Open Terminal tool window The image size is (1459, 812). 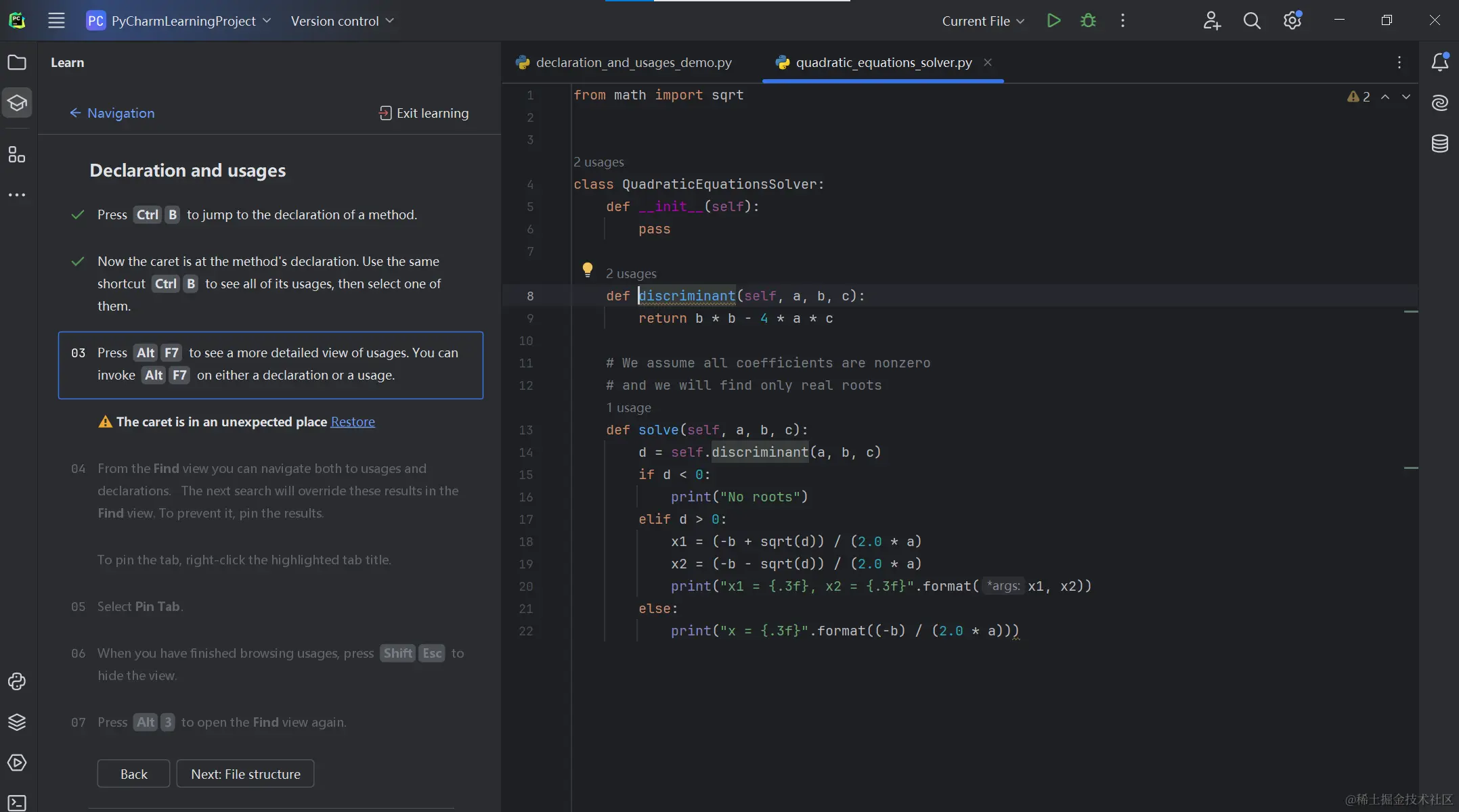[x=17, y=803]
